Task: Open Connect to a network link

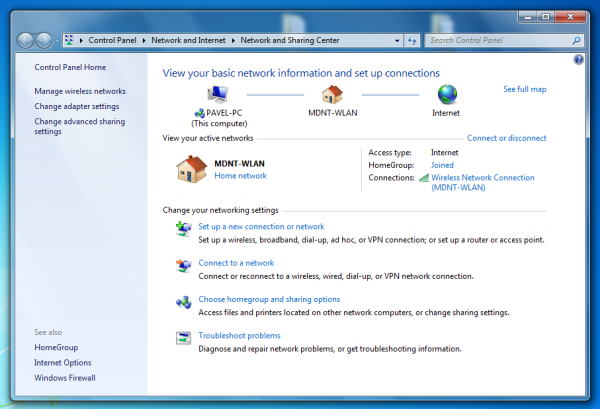Action: coord(236,263)
